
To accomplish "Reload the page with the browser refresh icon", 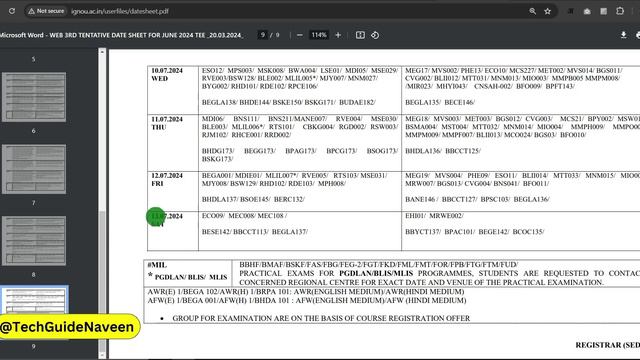I will 12,11.
